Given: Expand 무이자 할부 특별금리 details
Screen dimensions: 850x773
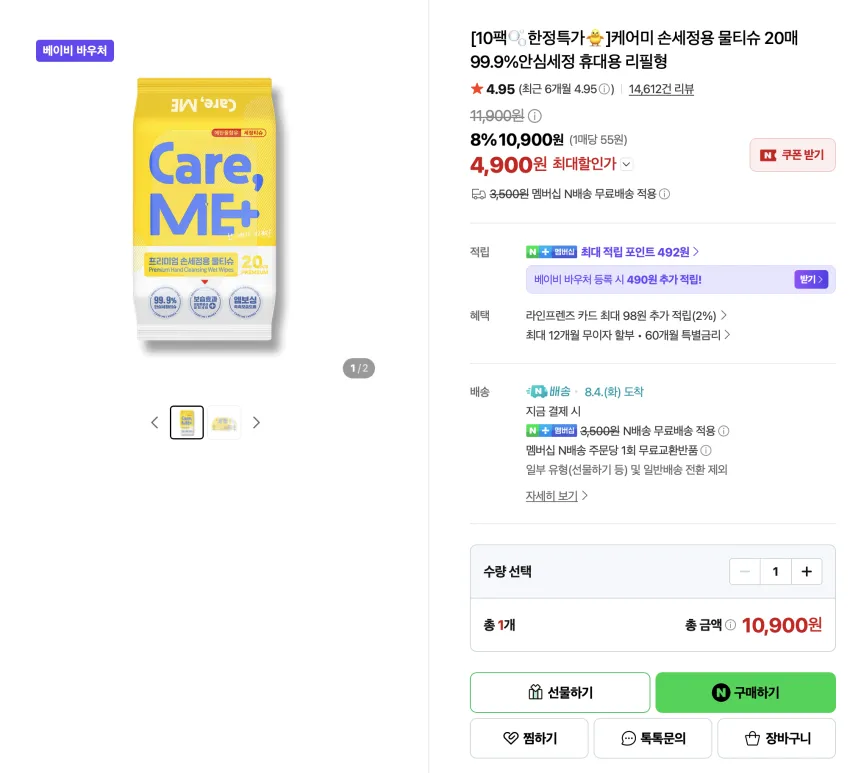Looking at the screenshot, I should tap(628, 335).
